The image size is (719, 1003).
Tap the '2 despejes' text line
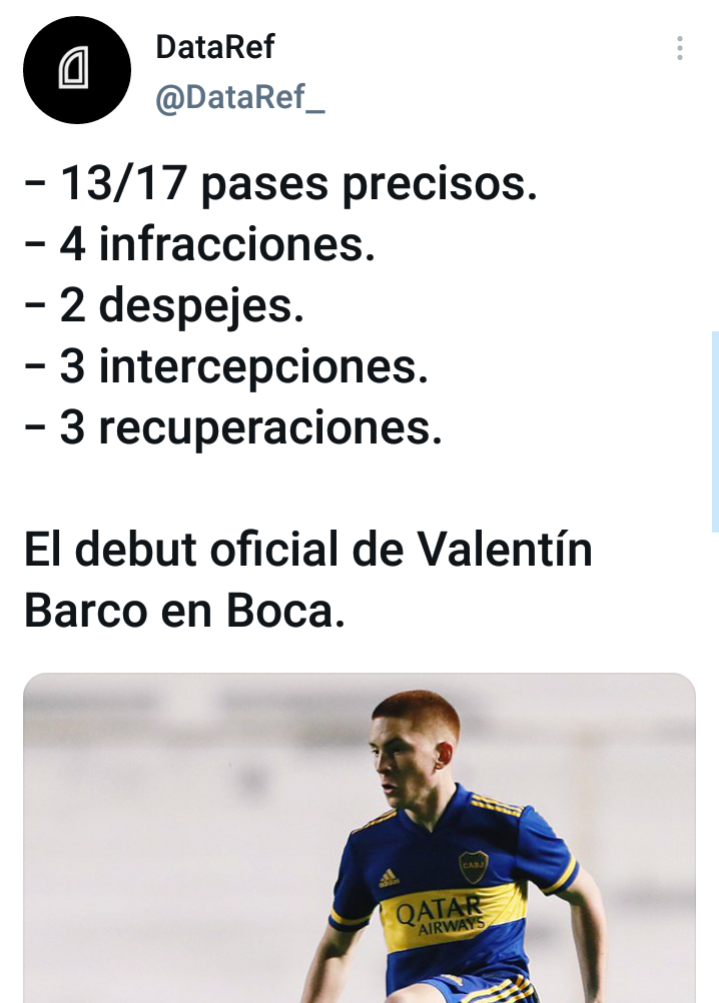(x=164, y=306)
